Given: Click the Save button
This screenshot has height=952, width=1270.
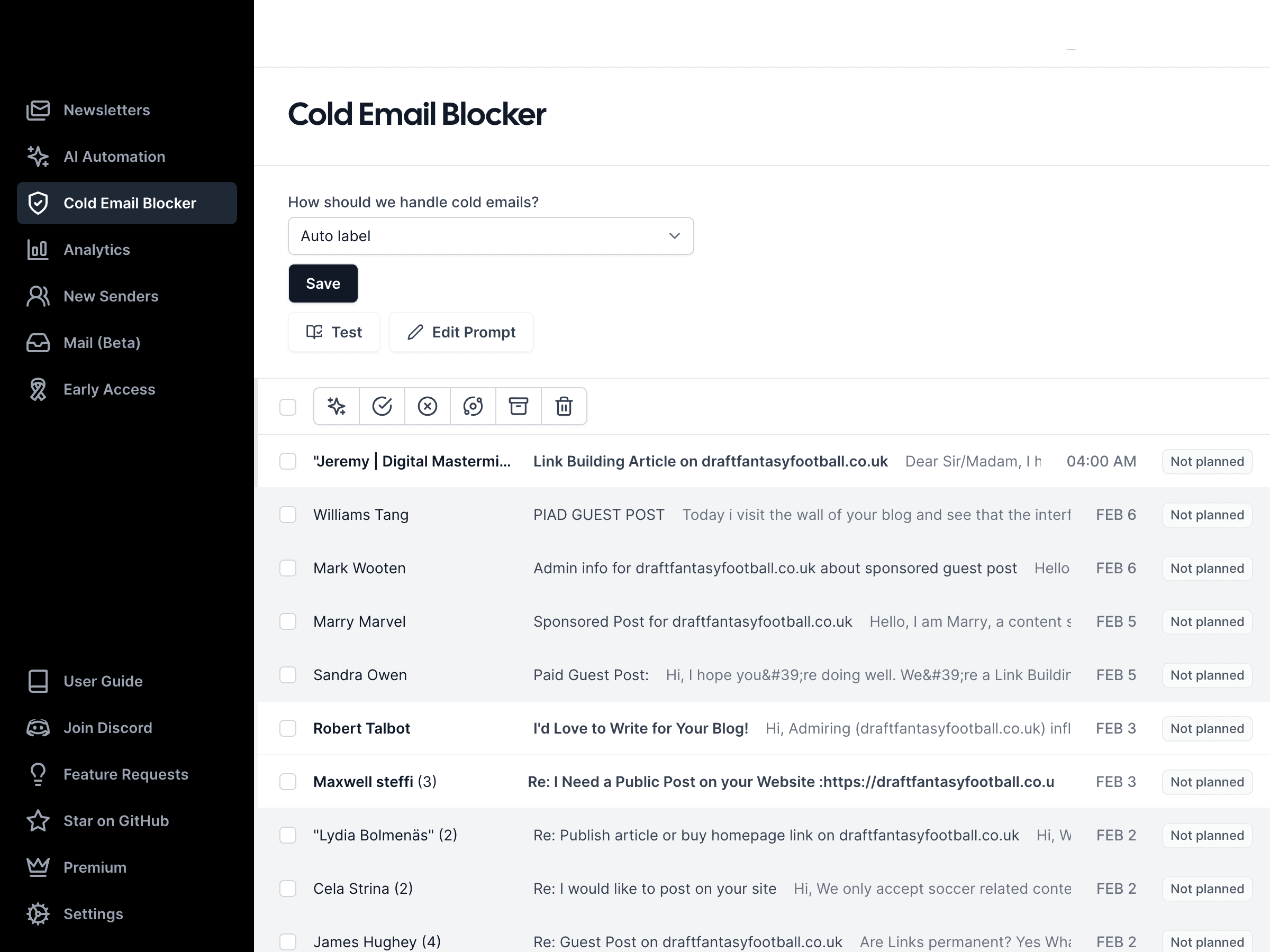Looking at the screenshot, I should point(323,283).
